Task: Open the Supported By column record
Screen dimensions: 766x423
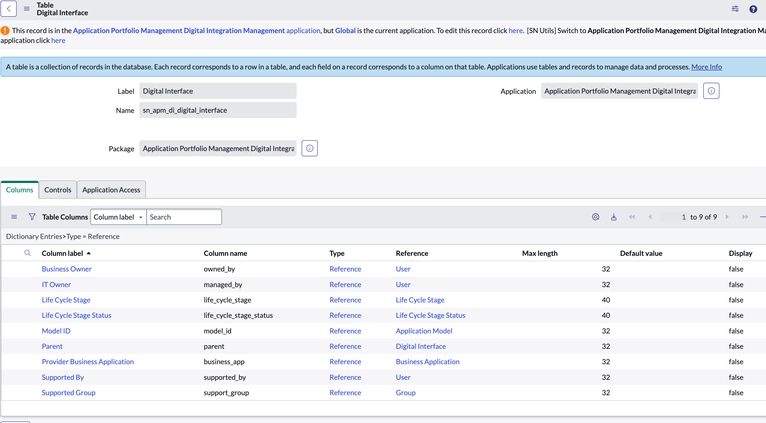Action: [x=63, y=377]
